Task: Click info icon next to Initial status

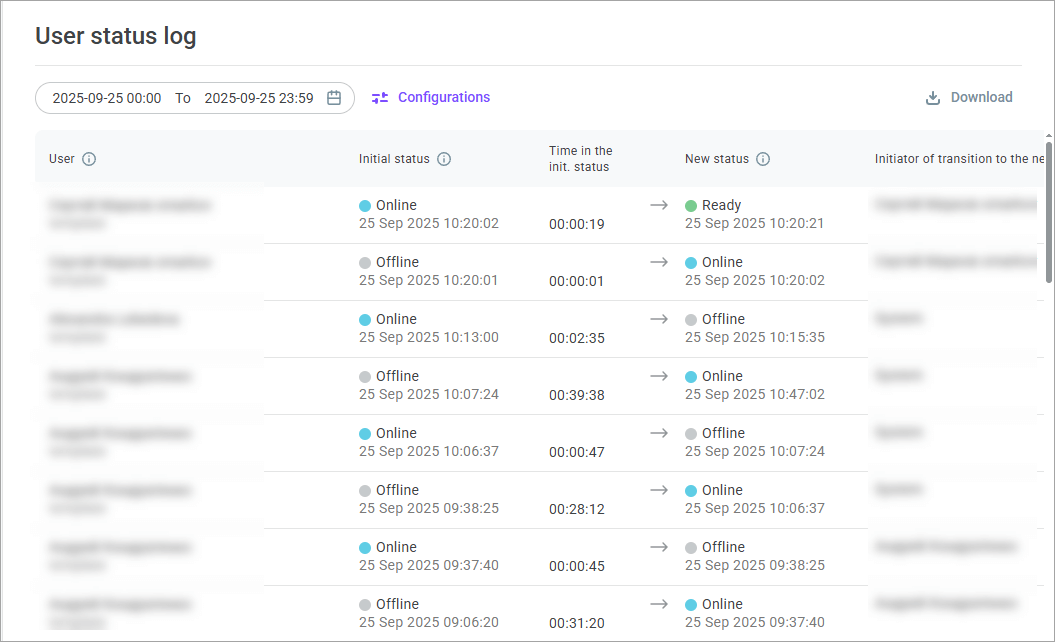Action: pyautogui.click(x=444, y=159)
